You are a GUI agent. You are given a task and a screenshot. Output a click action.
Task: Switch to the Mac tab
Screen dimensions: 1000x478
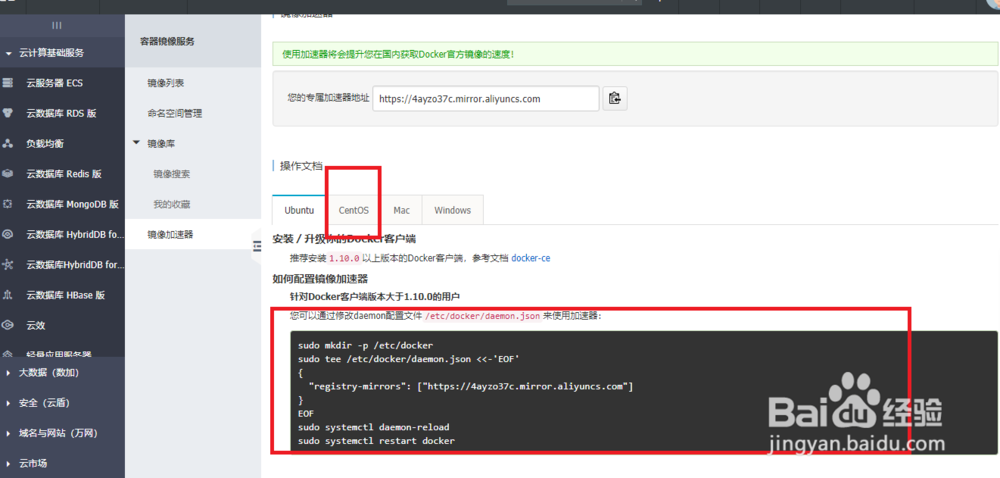[x=402, y=210]
